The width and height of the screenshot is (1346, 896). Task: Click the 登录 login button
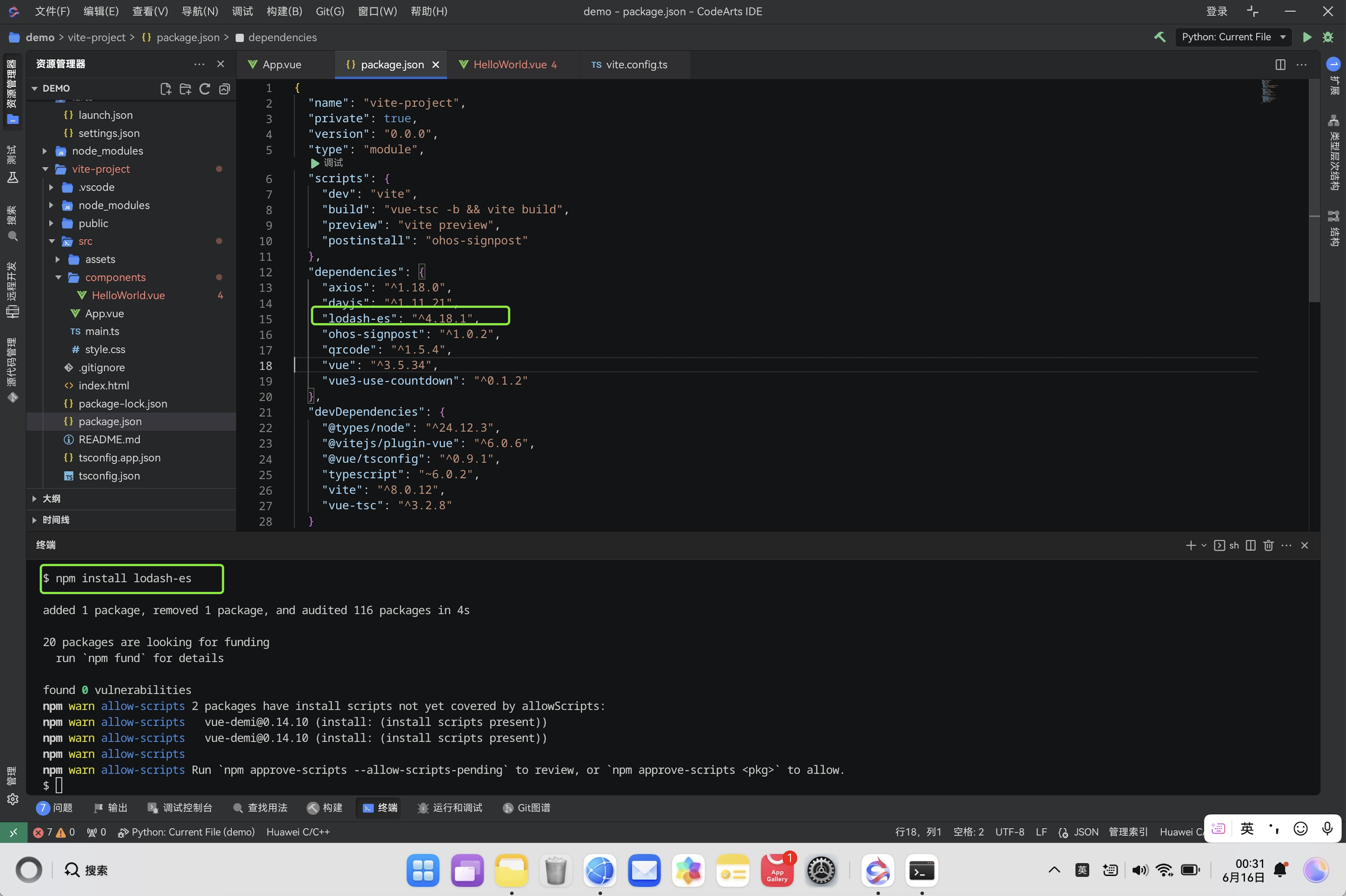[x=1216, y=12]
